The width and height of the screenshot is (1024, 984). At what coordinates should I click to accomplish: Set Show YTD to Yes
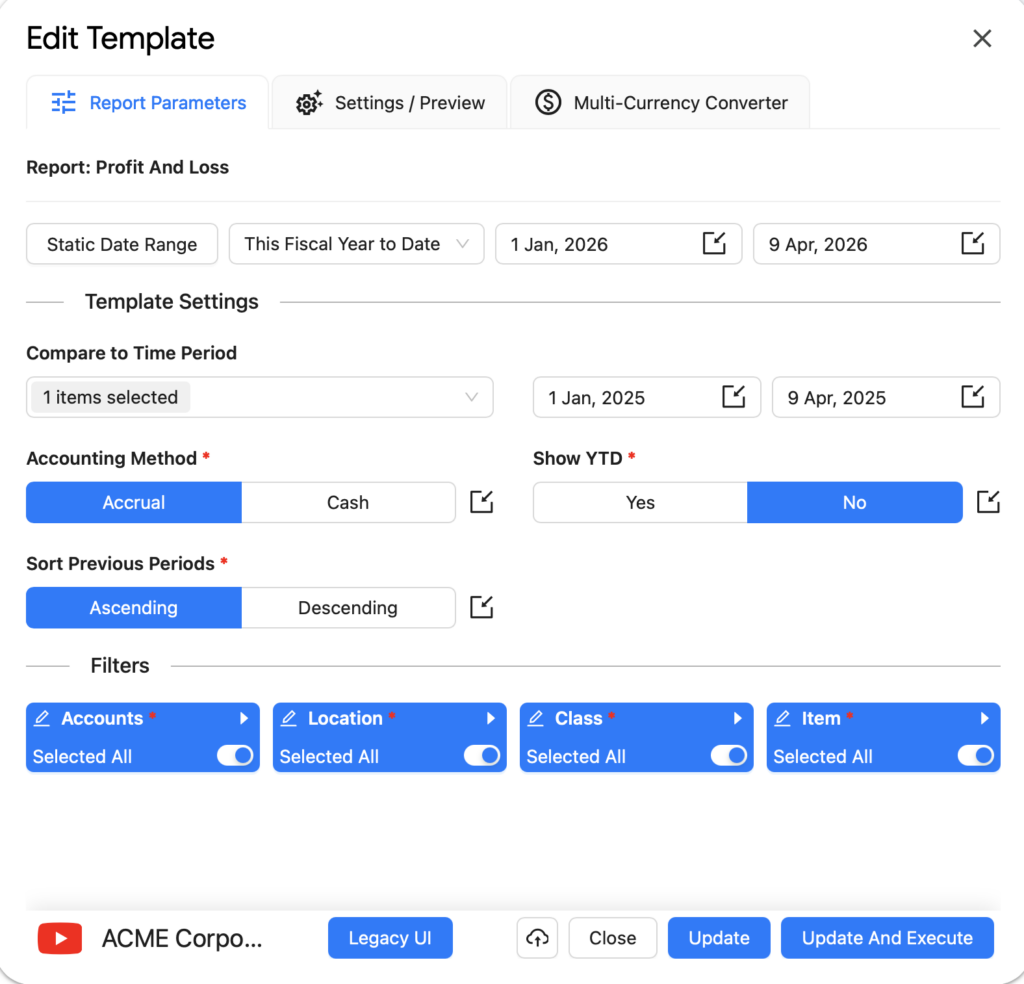click(x=640, y=502)
